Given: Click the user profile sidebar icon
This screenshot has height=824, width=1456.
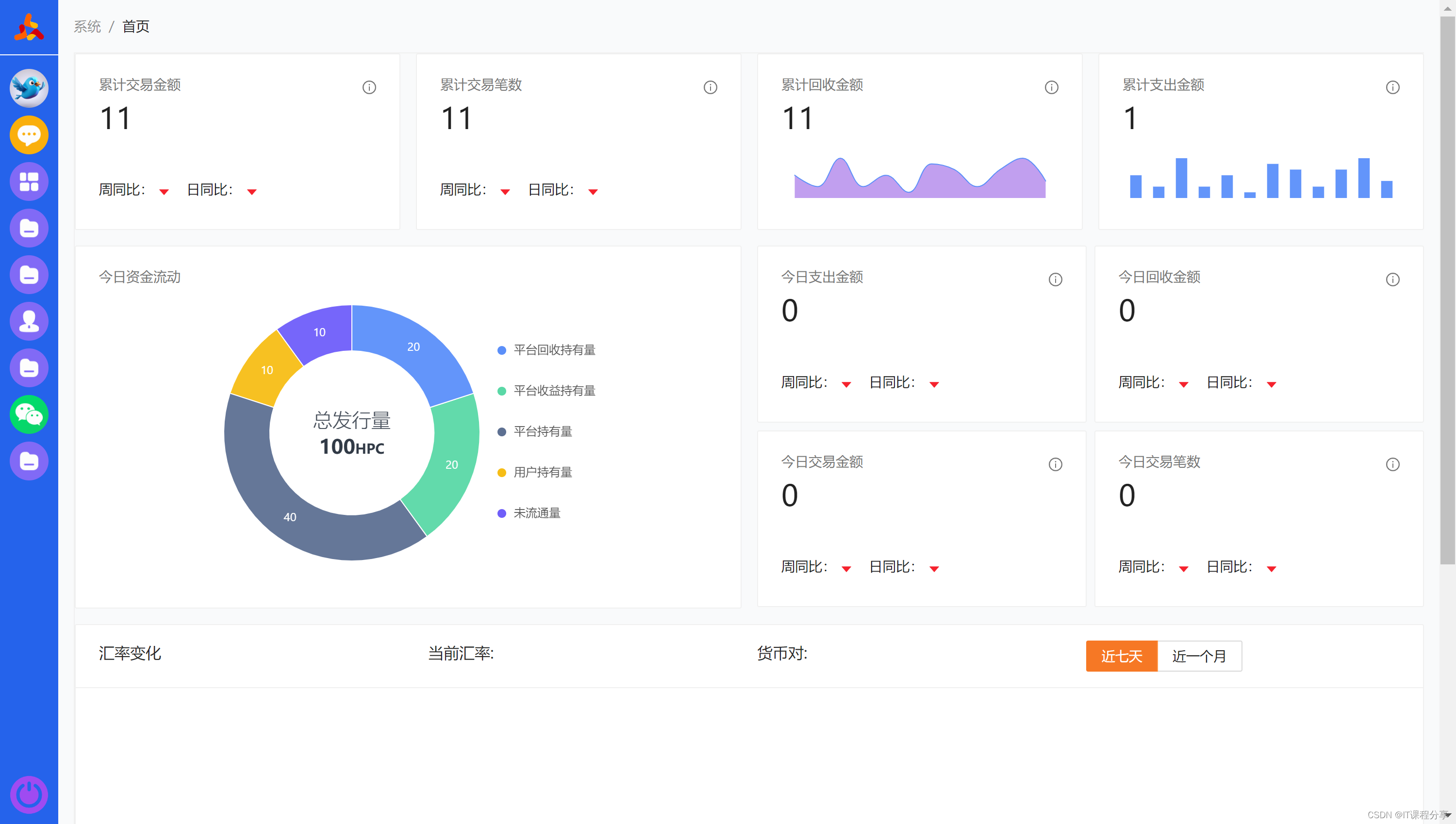Looking at the screenshot, I should [29, 321].
